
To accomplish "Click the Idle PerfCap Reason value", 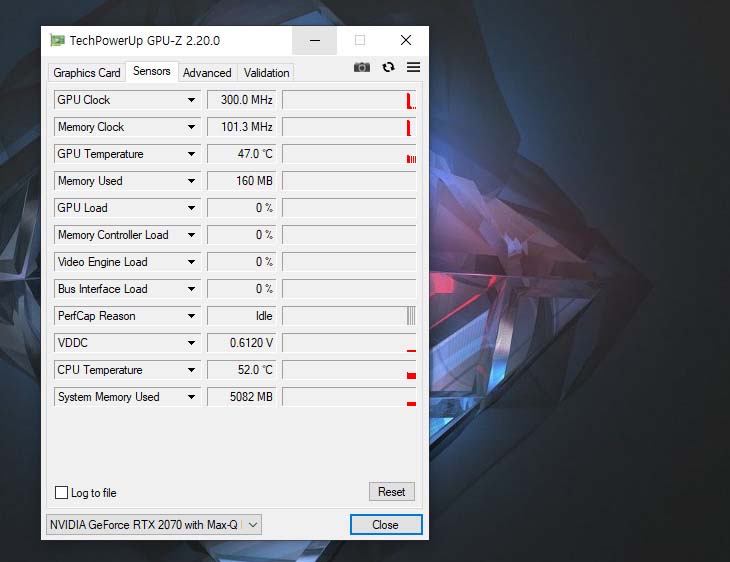I will (x=242, y=316).
